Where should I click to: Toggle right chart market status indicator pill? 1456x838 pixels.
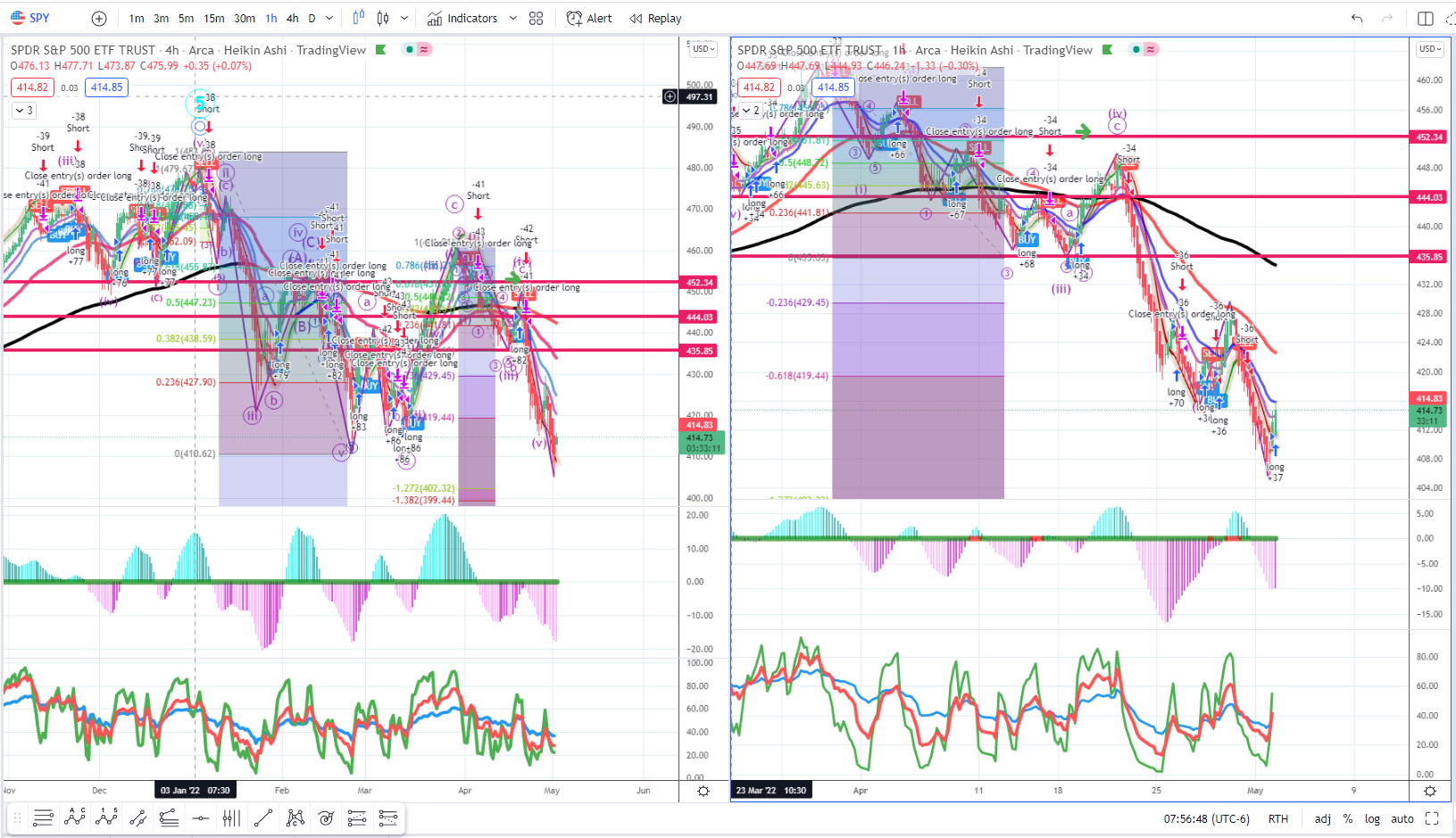1144,49
